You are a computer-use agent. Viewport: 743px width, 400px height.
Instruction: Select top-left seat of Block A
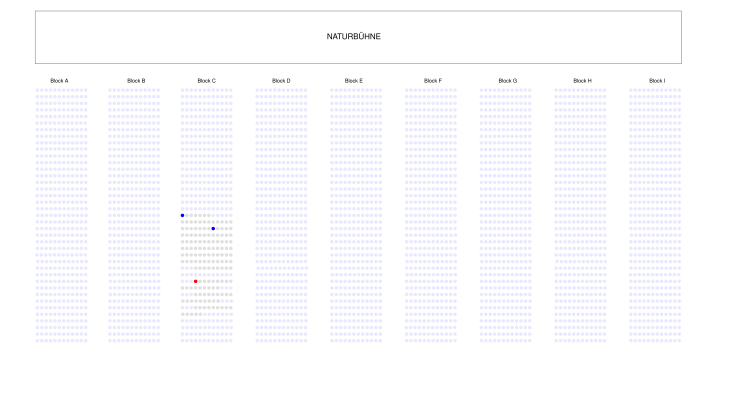click(x=38, y=90)
